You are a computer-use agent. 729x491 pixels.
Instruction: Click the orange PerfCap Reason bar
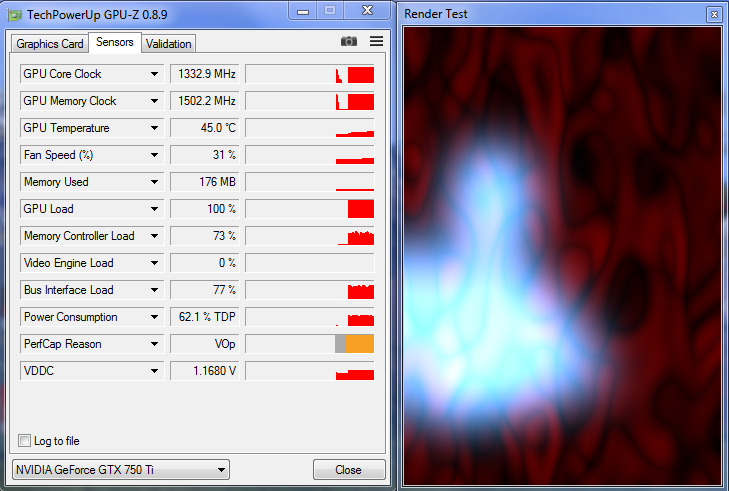click(360, 344)
